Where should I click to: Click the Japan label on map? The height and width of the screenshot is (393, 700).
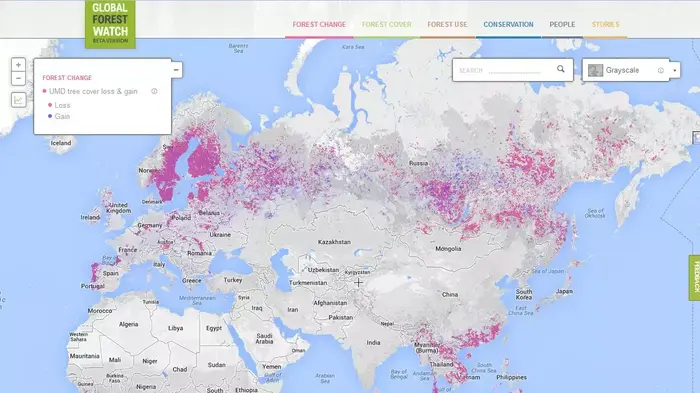(x=564, y=291)
